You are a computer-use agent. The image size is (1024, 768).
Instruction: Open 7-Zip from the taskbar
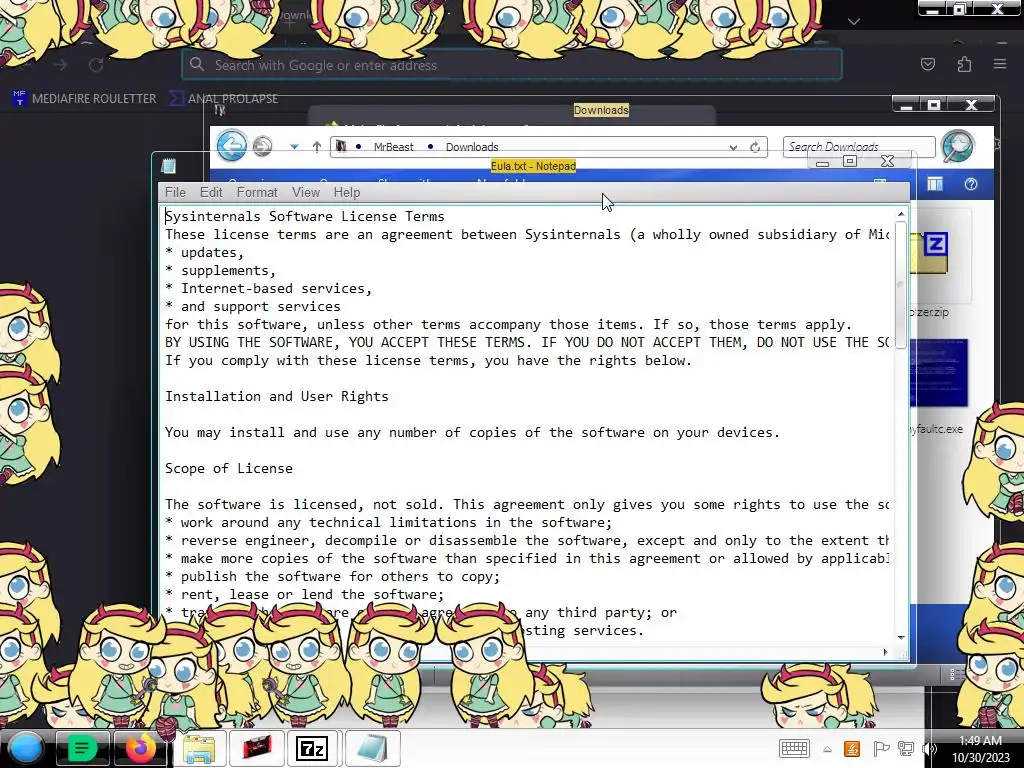coord(313,748)
